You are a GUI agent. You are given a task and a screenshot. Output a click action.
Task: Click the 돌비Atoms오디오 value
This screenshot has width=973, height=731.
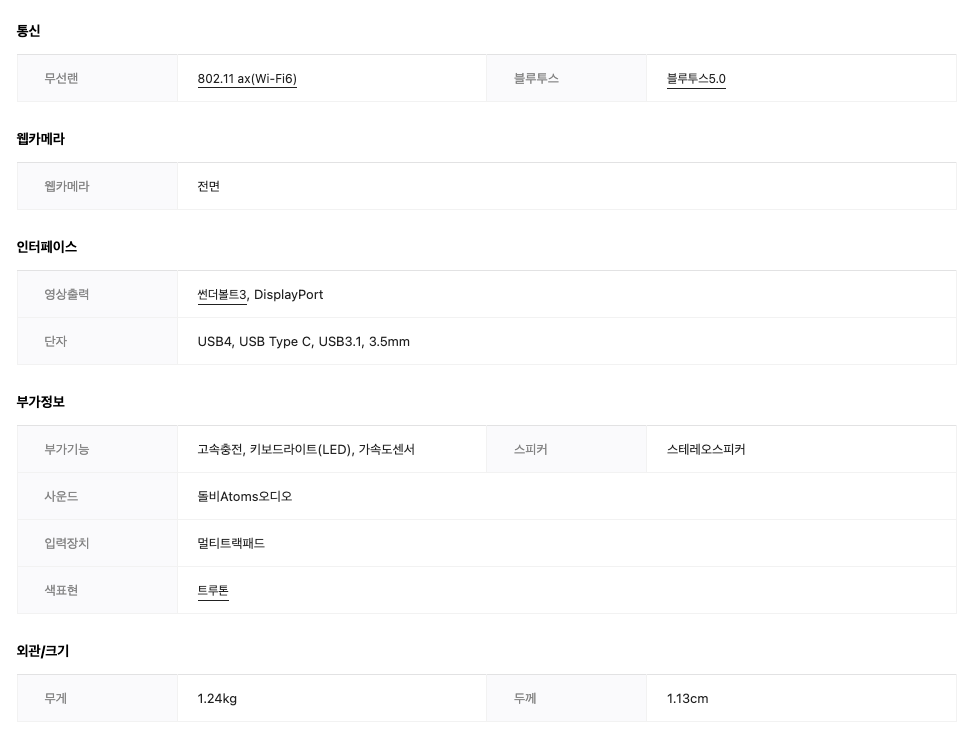pyautogui.click(x=245, y=497)
